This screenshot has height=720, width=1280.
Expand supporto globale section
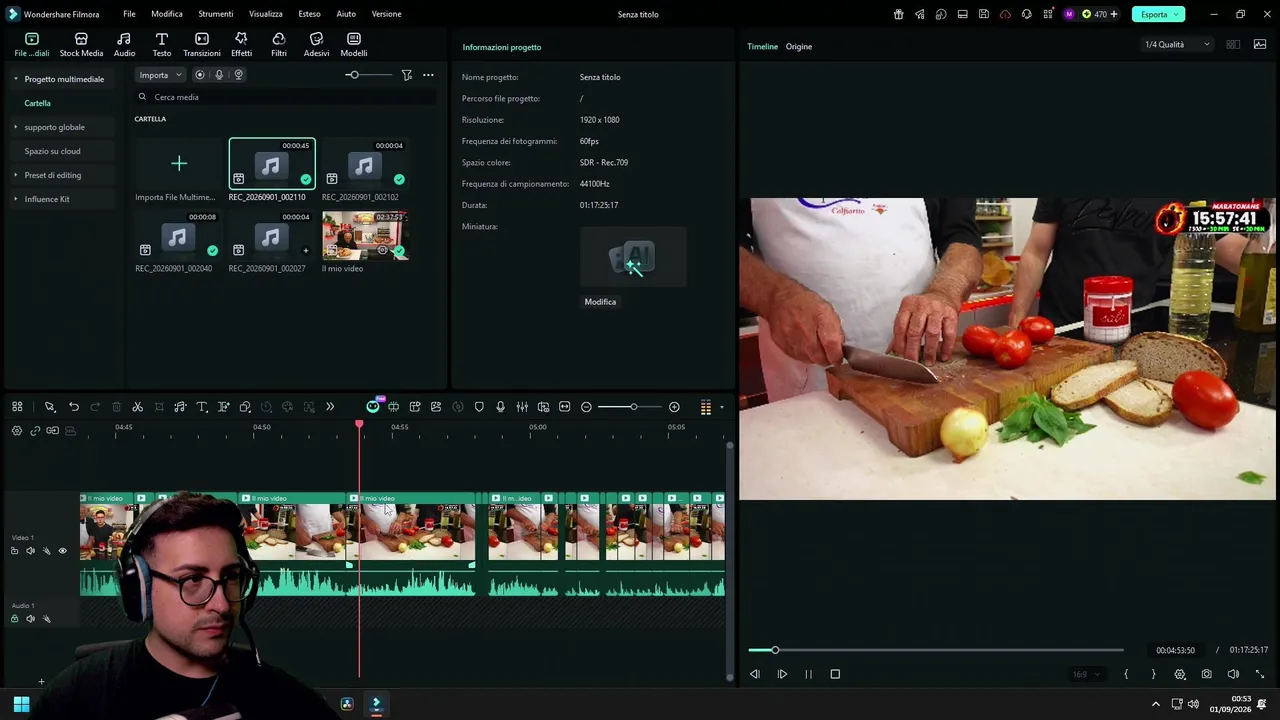(x=15, y=127)
